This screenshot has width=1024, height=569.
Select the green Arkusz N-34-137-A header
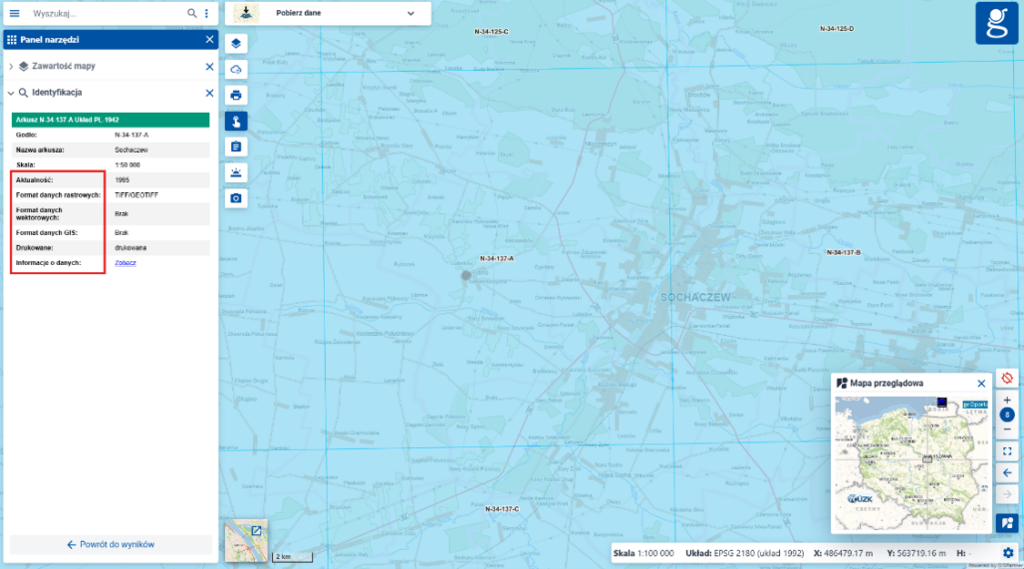(x=110, y=120)
